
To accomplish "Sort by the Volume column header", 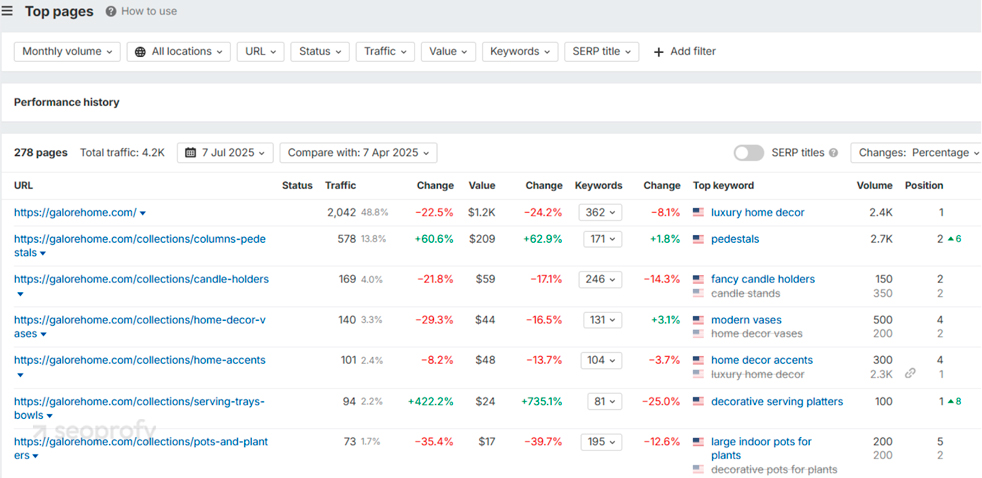I will point(875,185).
